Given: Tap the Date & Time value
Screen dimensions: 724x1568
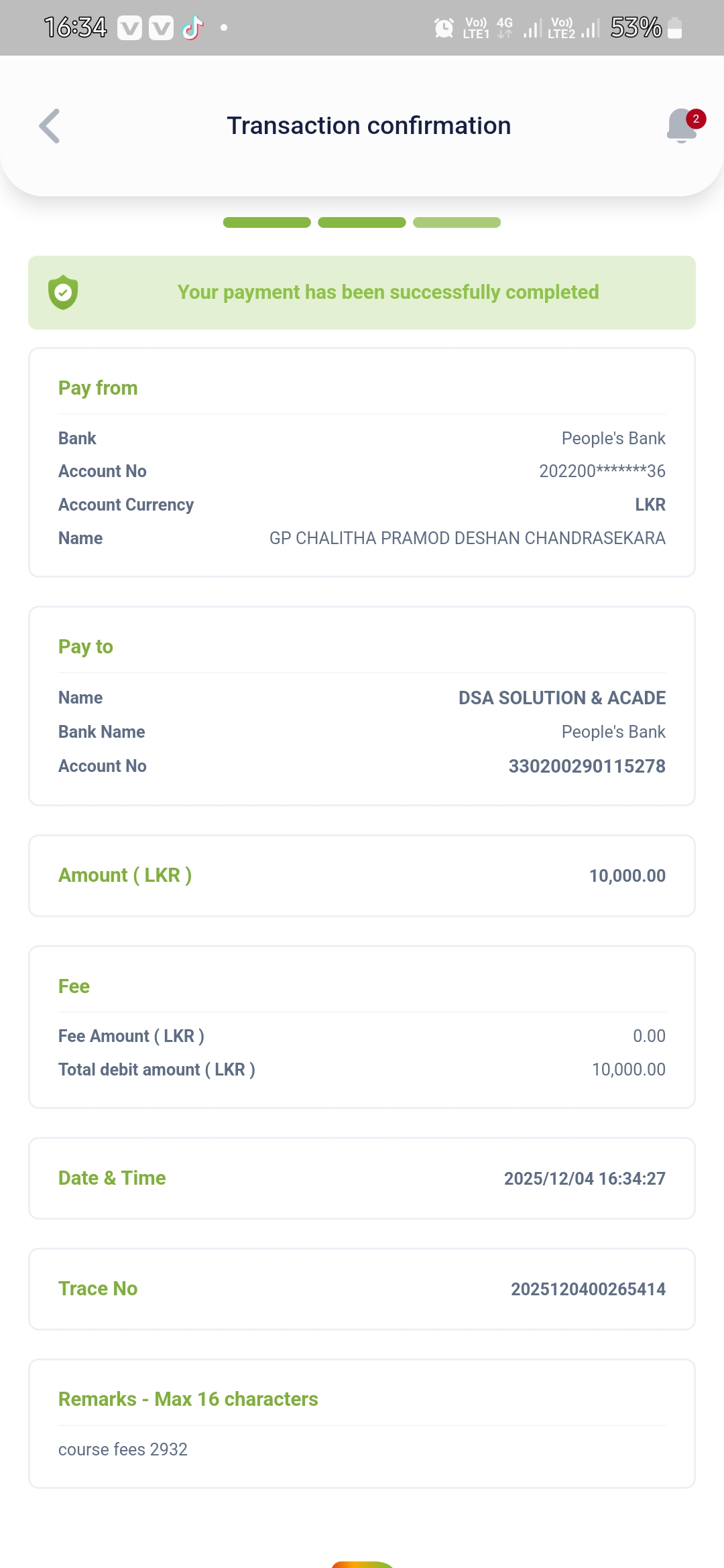Looking at the screenshot, I should point(585,1179).
